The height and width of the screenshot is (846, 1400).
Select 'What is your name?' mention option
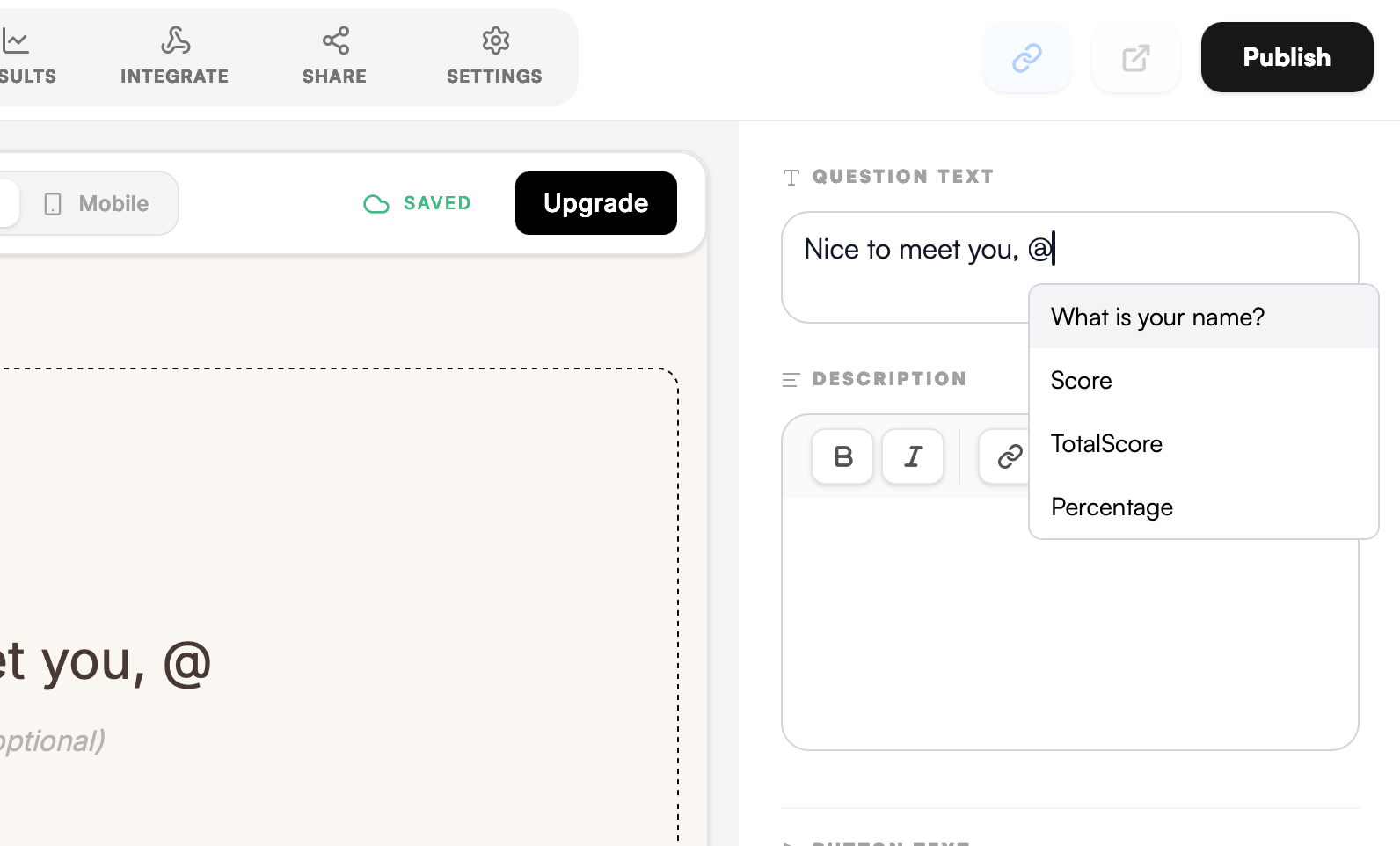[1157, 317]
